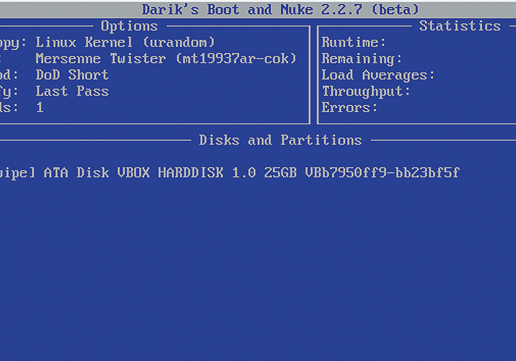Viewport: 516px width, 361px height.
Task: Select the Remaining: statistic label
Action: 362,59
